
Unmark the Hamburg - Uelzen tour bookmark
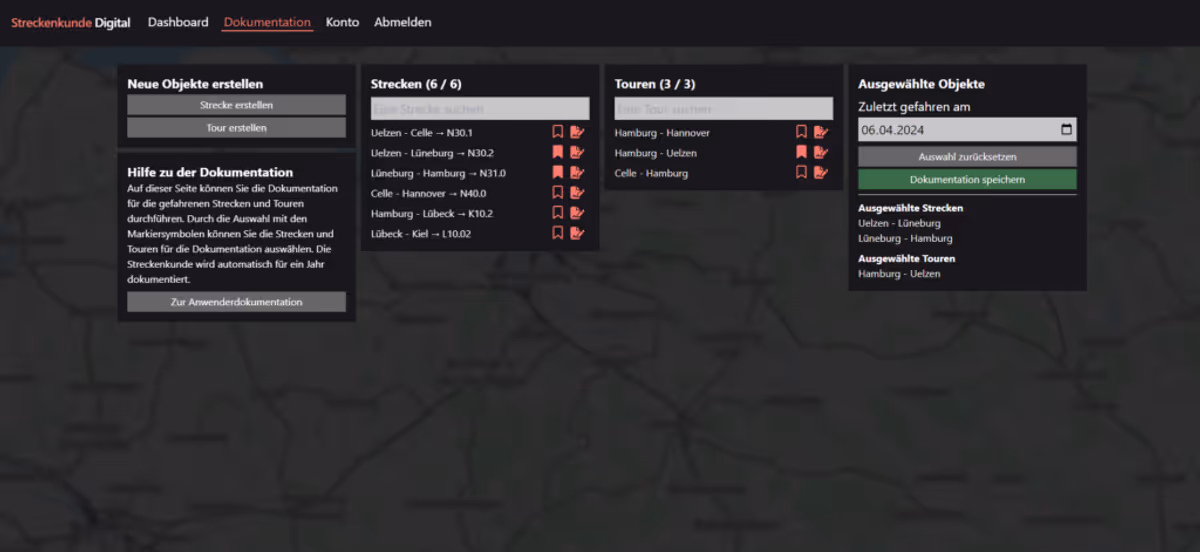click(801, 152)
